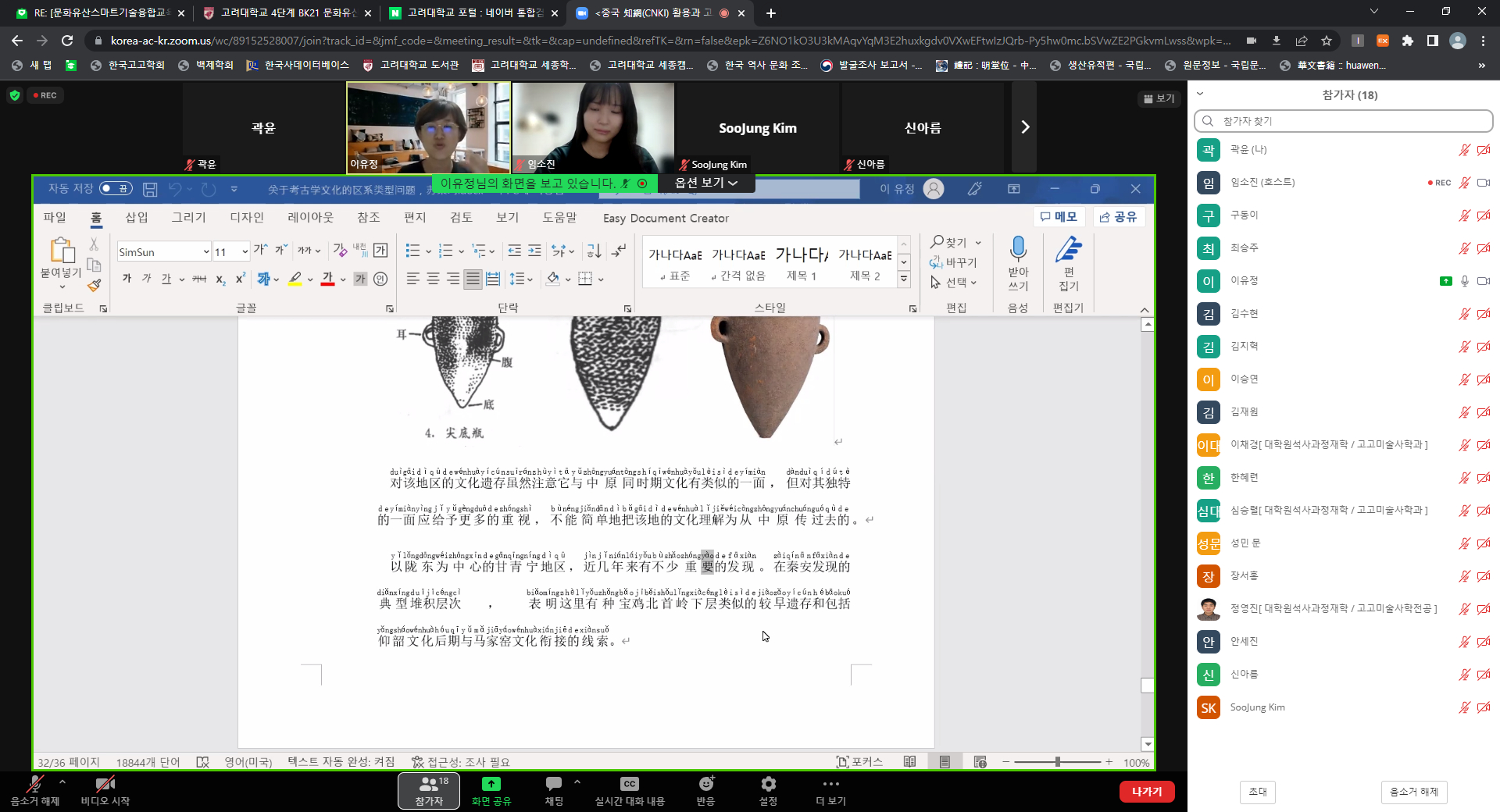
Task: Toggle the Word AutoSave switch
Action: pyautogui.click(x=116, y=189)
